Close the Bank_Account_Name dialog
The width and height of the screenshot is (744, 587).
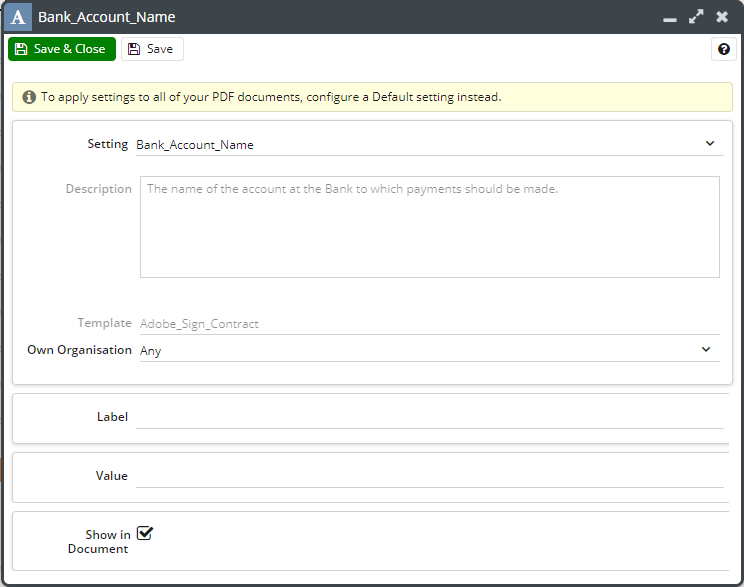(722, 17)
